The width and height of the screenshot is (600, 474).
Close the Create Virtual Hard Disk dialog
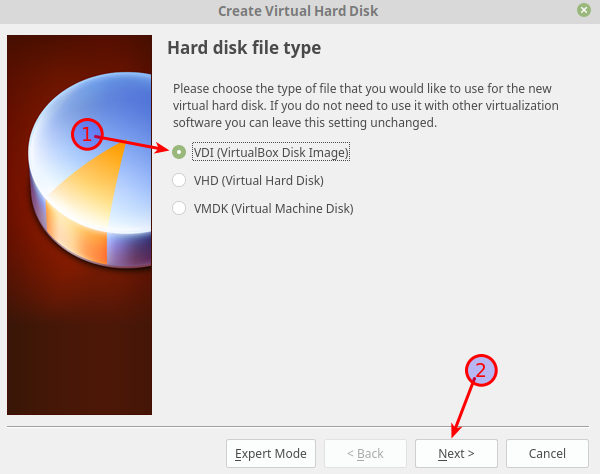(583, 10)
